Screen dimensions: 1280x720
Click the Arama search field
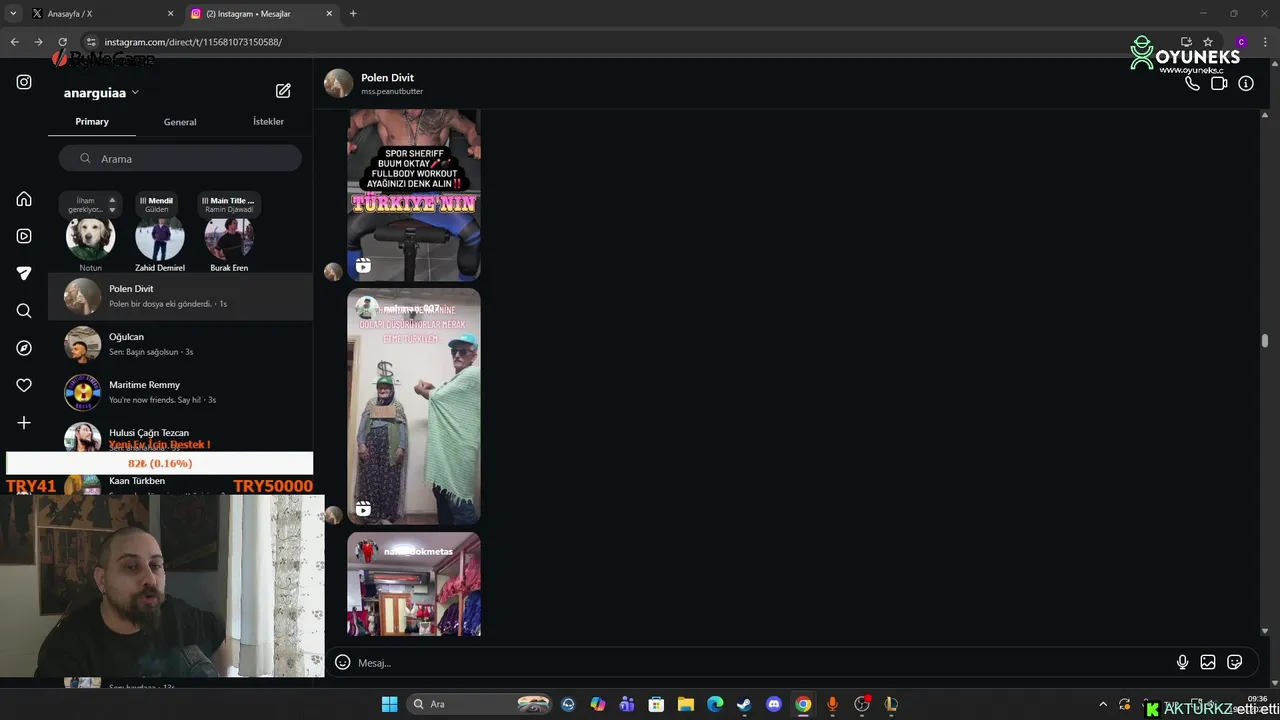point(180,158)
